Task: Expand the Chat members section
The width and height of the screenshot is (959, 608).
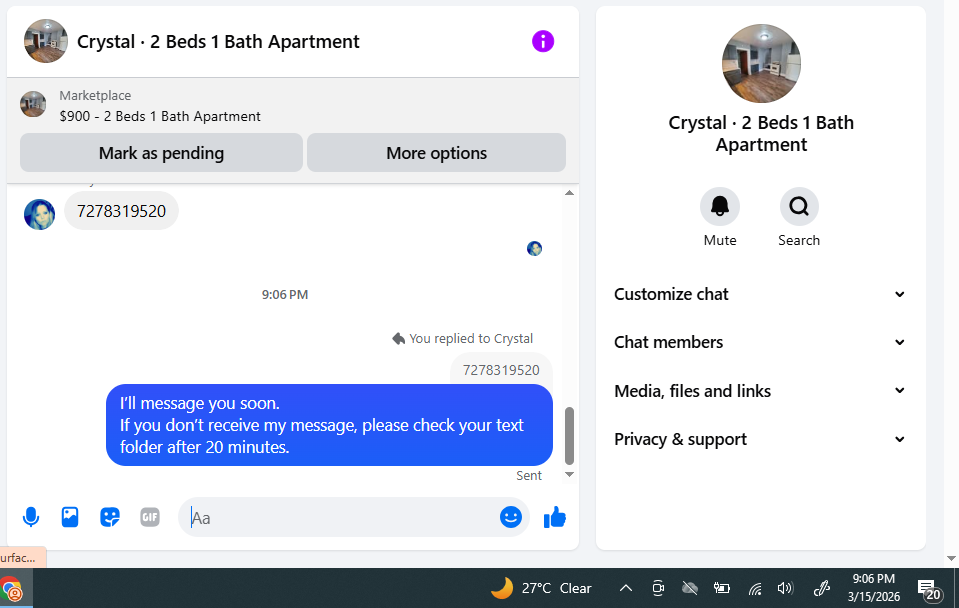Action: coord(760,343)
